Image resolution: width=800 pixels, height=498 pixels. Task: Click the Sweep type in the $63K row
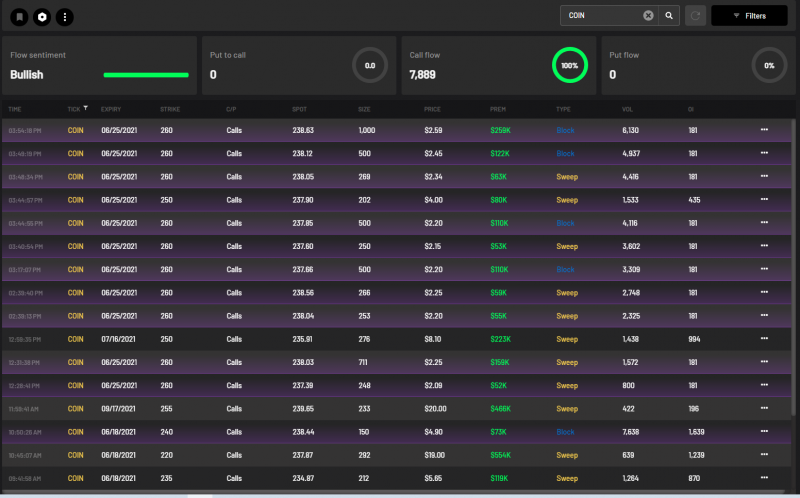tap(567, 177)
